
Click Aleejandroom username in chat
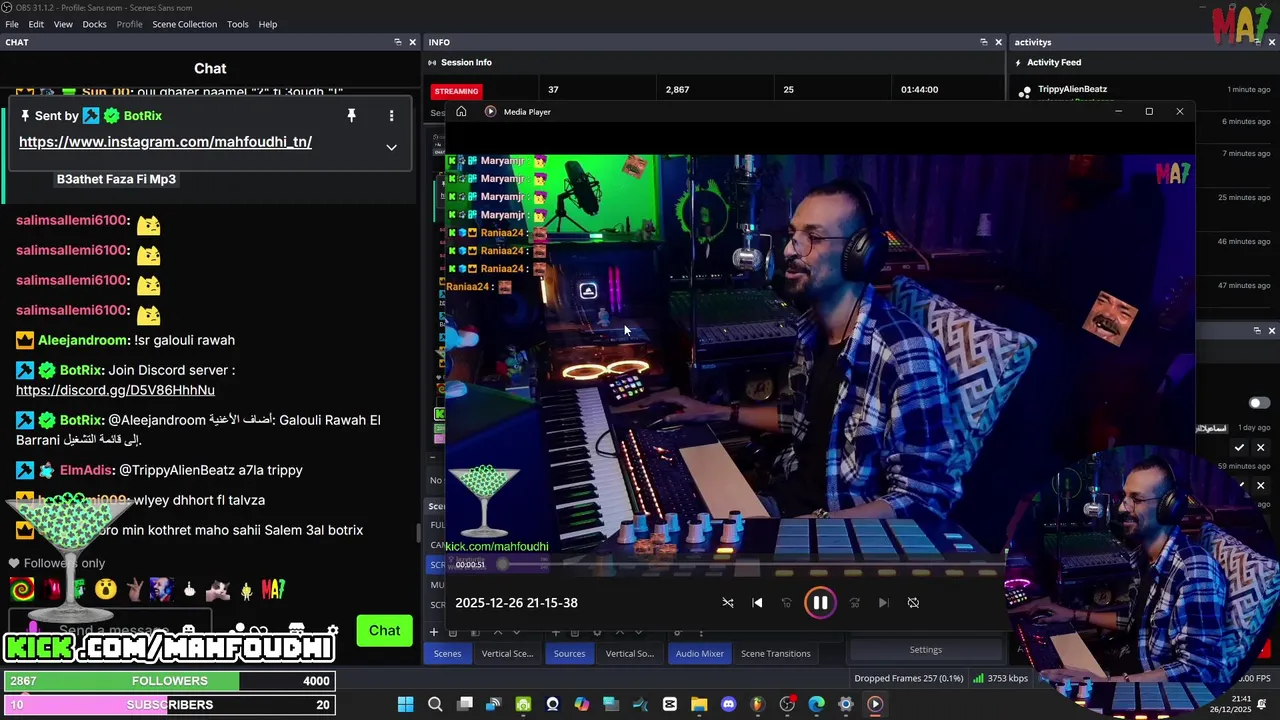[x=84, y=340]
